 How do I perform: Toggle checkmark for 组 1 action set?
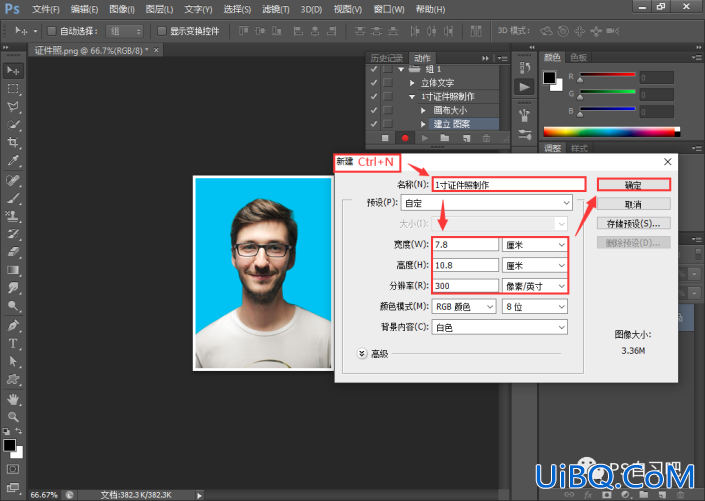(x=374, y=69)
